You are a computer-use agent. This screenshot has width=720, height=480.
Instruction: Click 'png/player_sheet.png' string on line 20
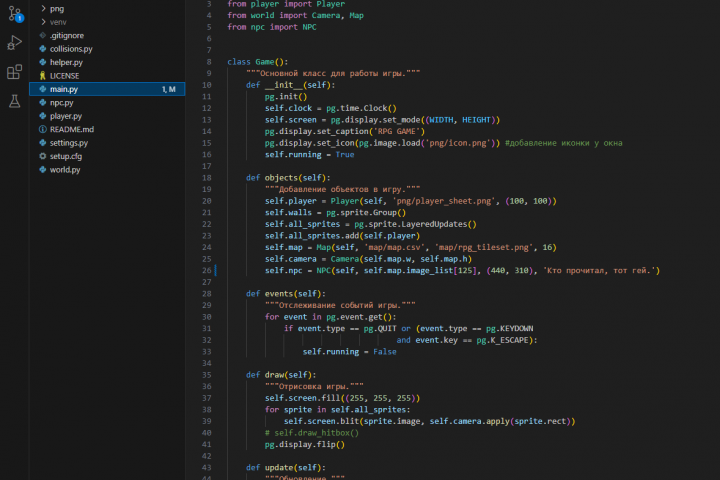[x=444, y=201]
